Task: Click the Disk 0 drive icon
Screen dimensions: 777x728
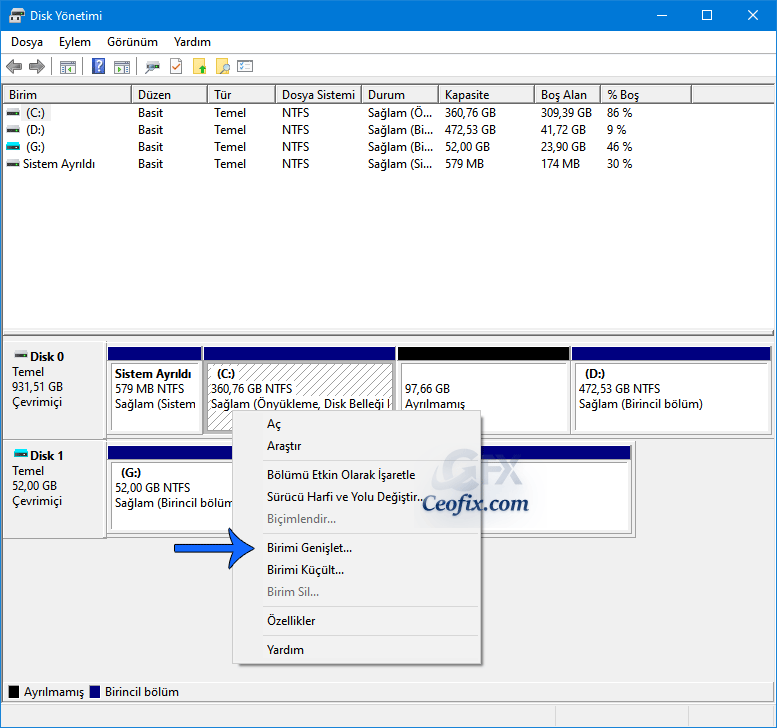Action: (21, 355)
